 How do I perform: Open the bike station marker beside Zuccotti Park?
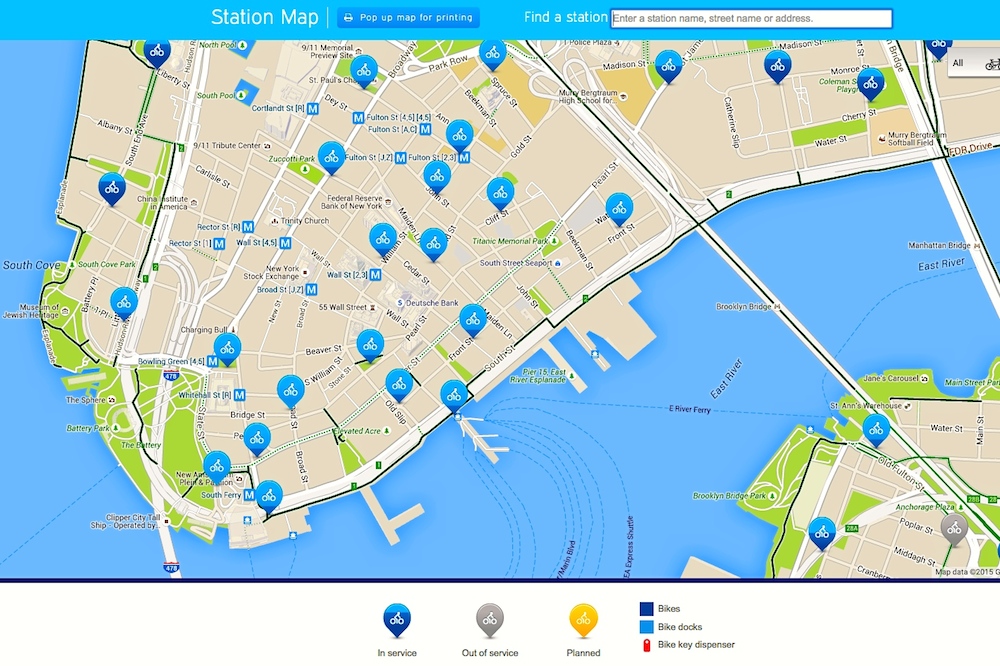(x=332, y=156)
